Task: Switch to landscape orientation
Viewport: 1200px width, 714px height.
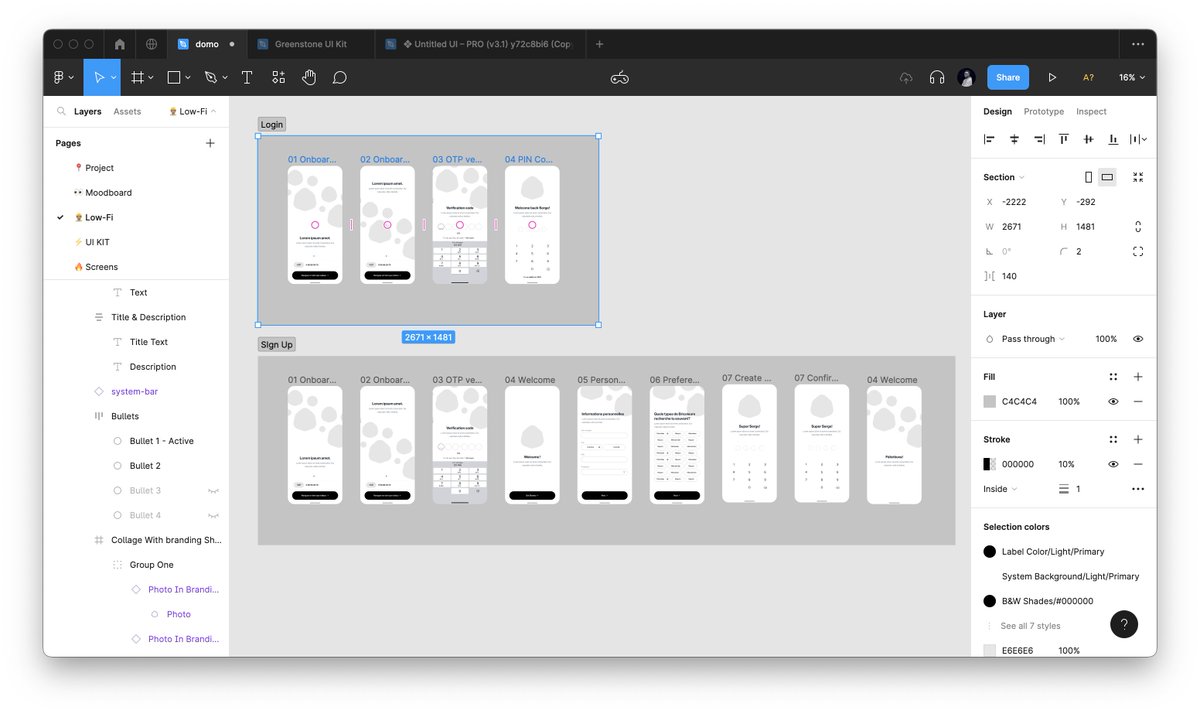Action: (x=1107, y=177)
